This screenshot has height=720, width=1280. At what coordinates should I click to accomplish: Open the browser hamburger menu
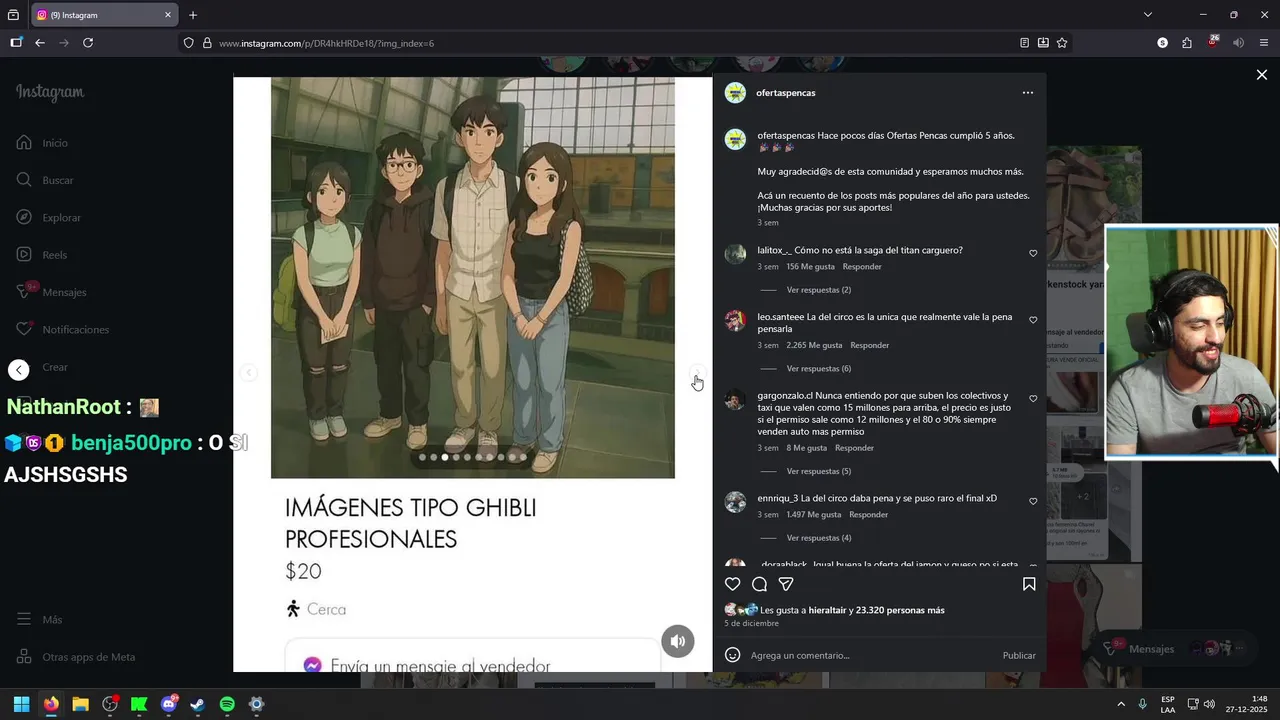1264,43
